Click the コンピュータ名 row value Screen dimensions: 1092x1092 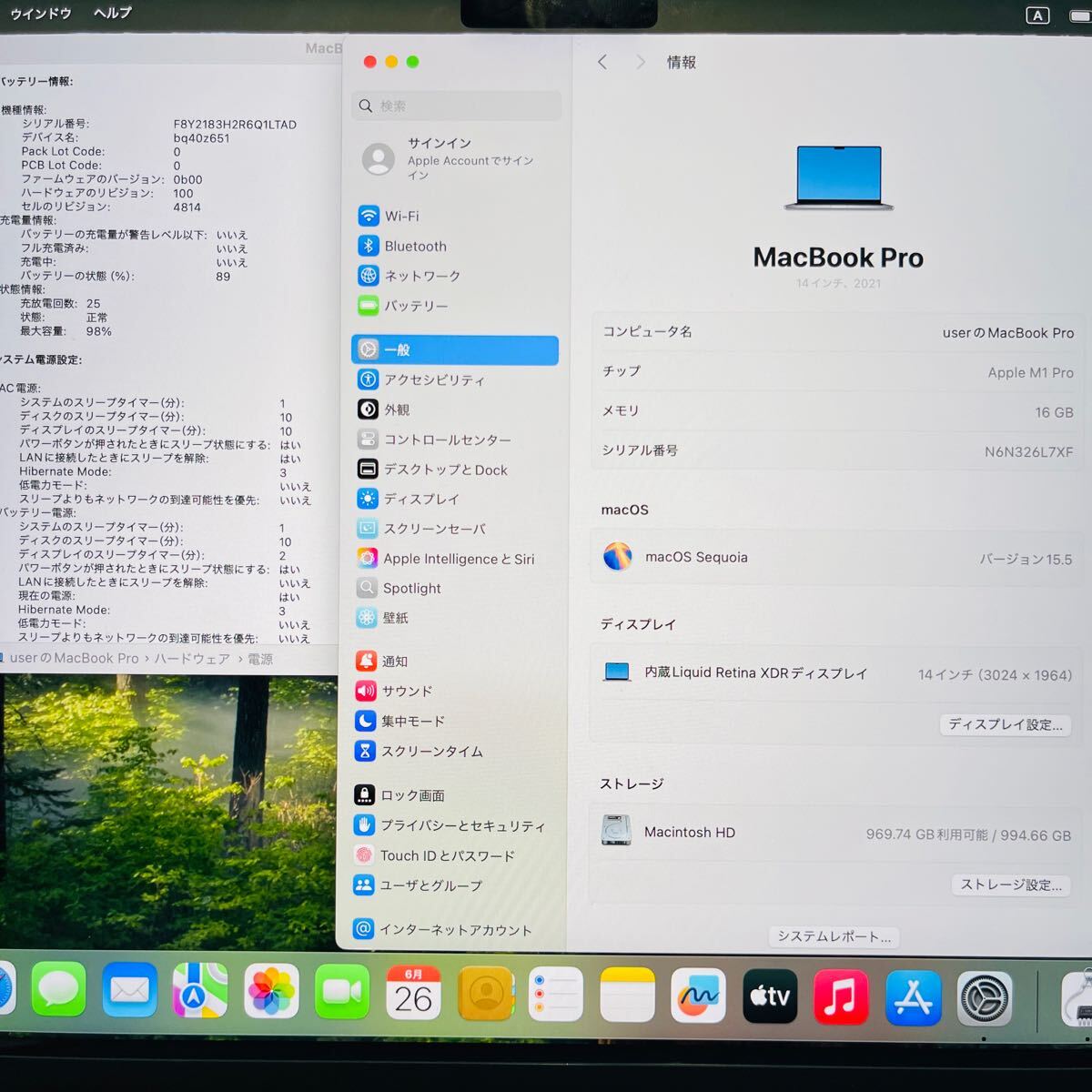pyautogui.click(x=1008, y=333)
